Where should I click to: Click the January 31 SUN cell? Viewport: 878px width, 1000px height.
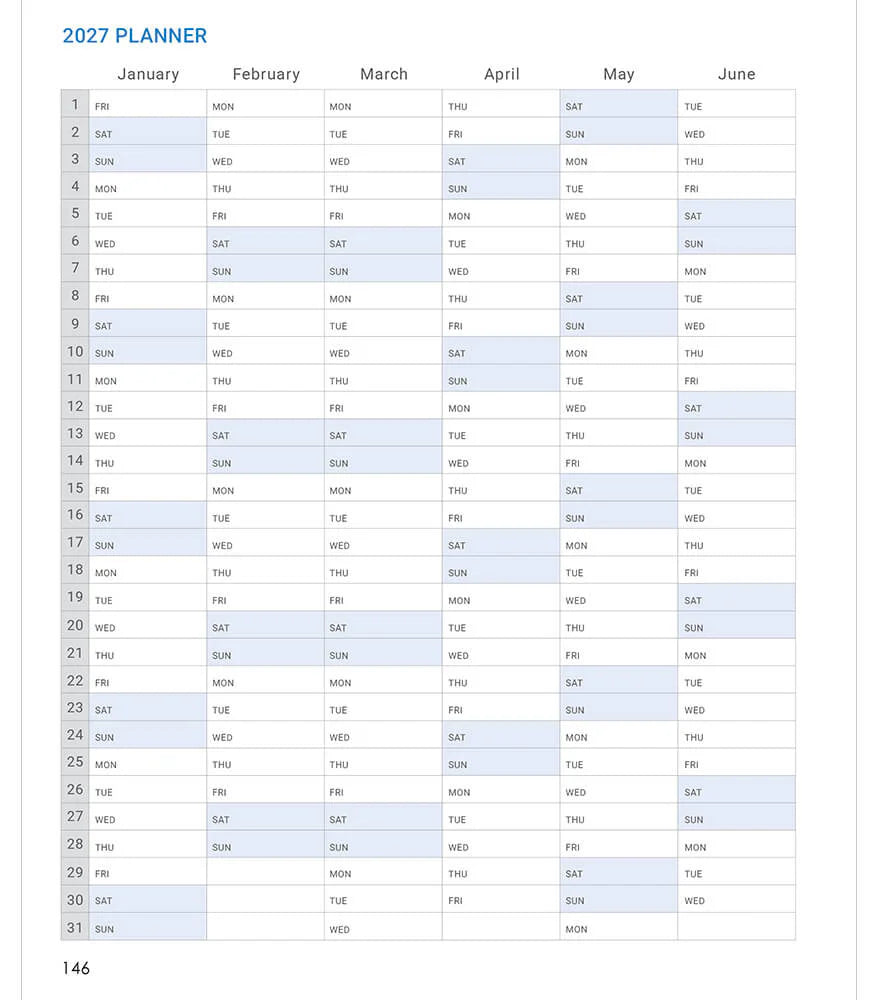[148, 928]
